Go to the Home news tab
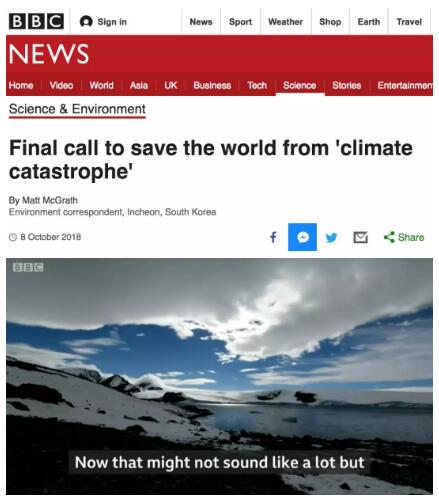Viewport: 439px width, 500px height. click(21, 85)
